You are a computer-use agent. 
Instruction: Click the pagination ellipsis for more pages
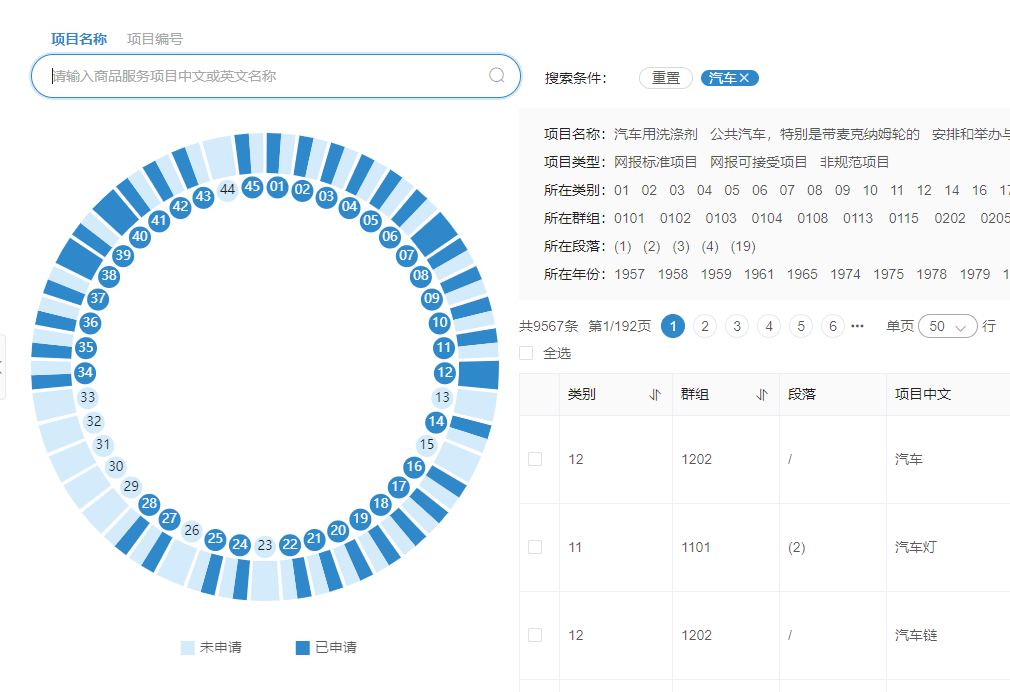coord(857,326)
